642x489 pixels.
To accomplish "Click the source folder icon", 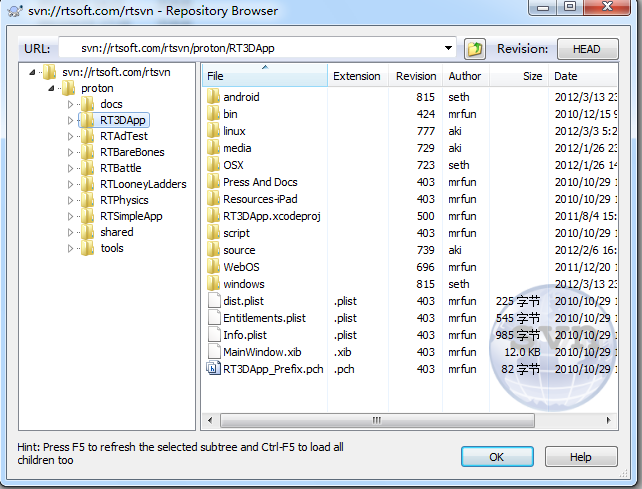I will (213, 250).
